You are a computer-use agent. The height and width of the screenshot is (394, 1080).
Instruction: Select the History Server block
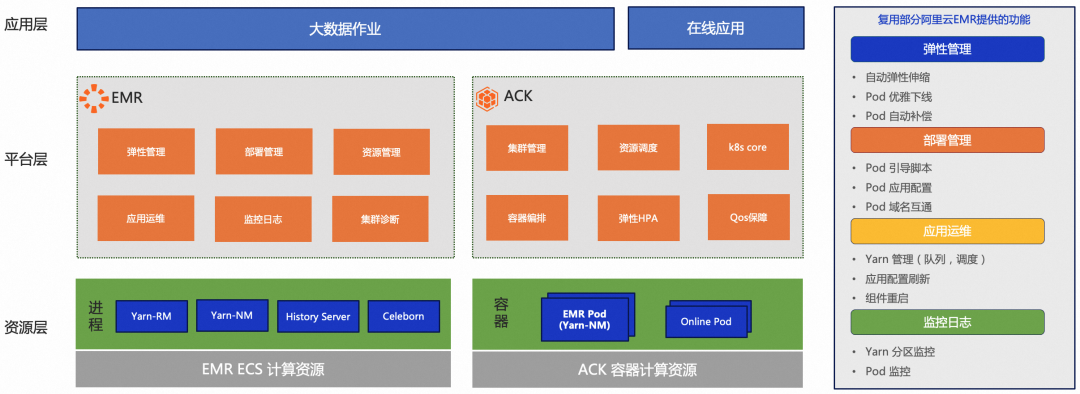[318, 316]
